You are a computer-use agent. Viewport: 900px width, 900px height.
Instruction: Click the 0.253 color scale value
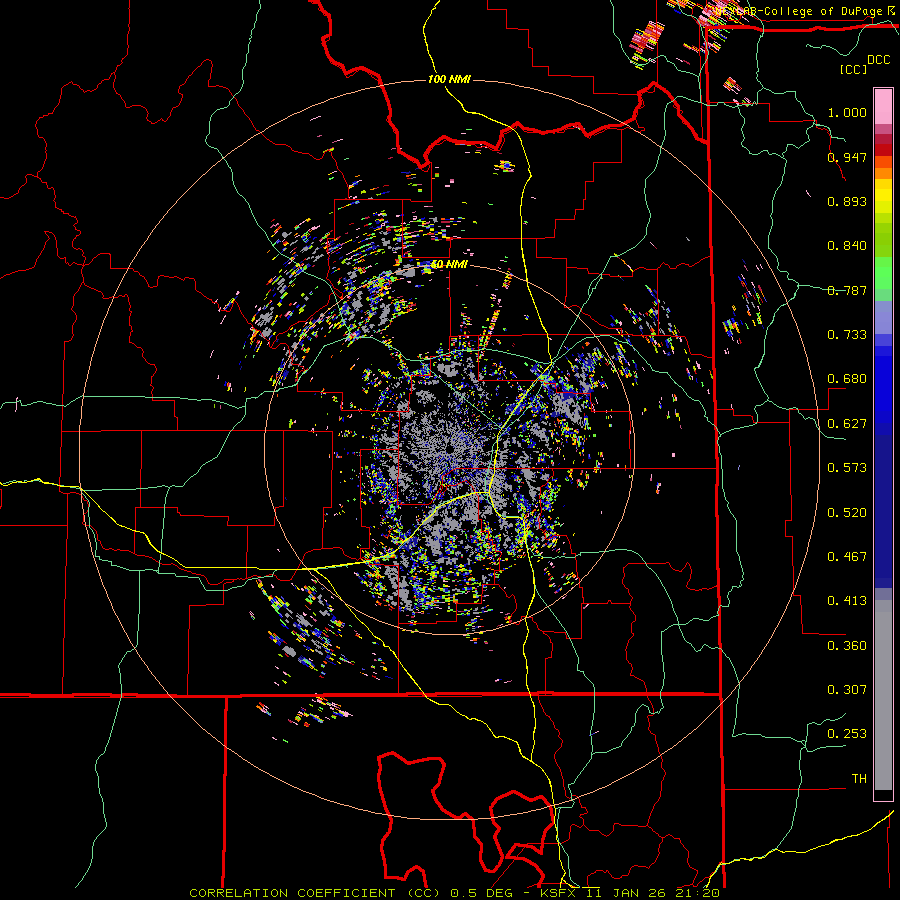(x=847, y=734)
